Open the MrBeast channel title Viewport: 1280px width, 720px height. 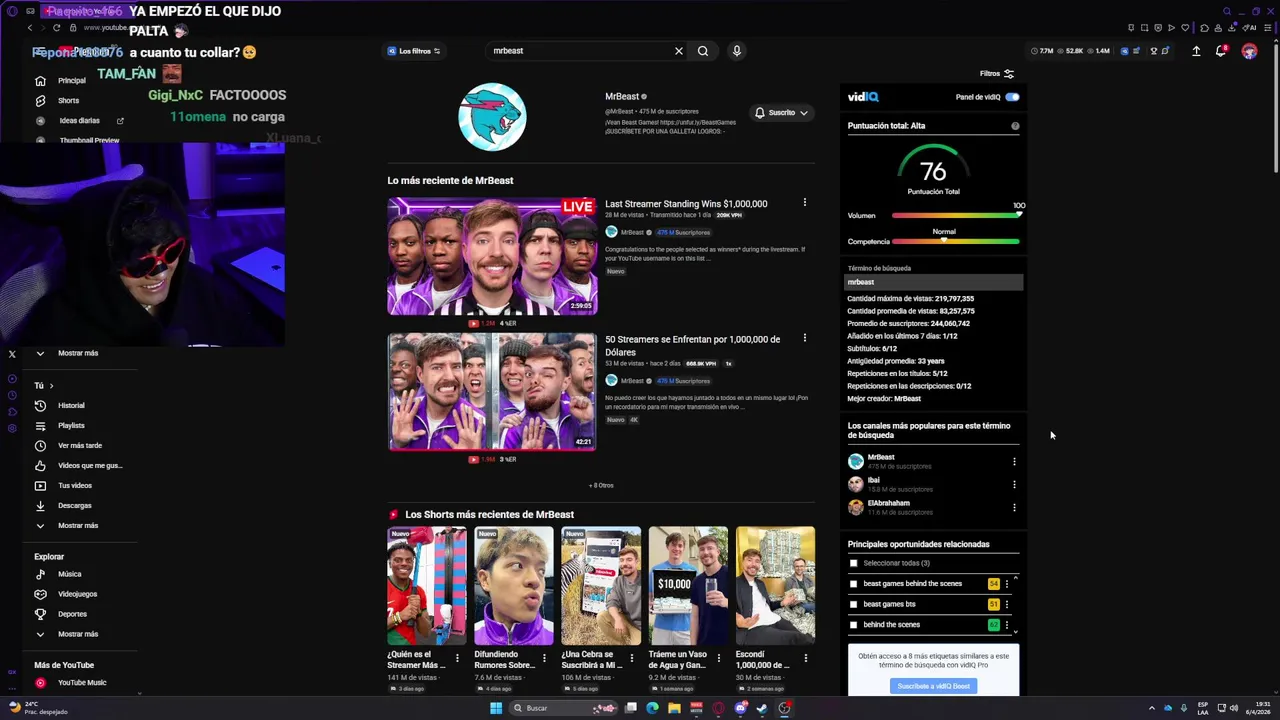(x=621, y=97)
